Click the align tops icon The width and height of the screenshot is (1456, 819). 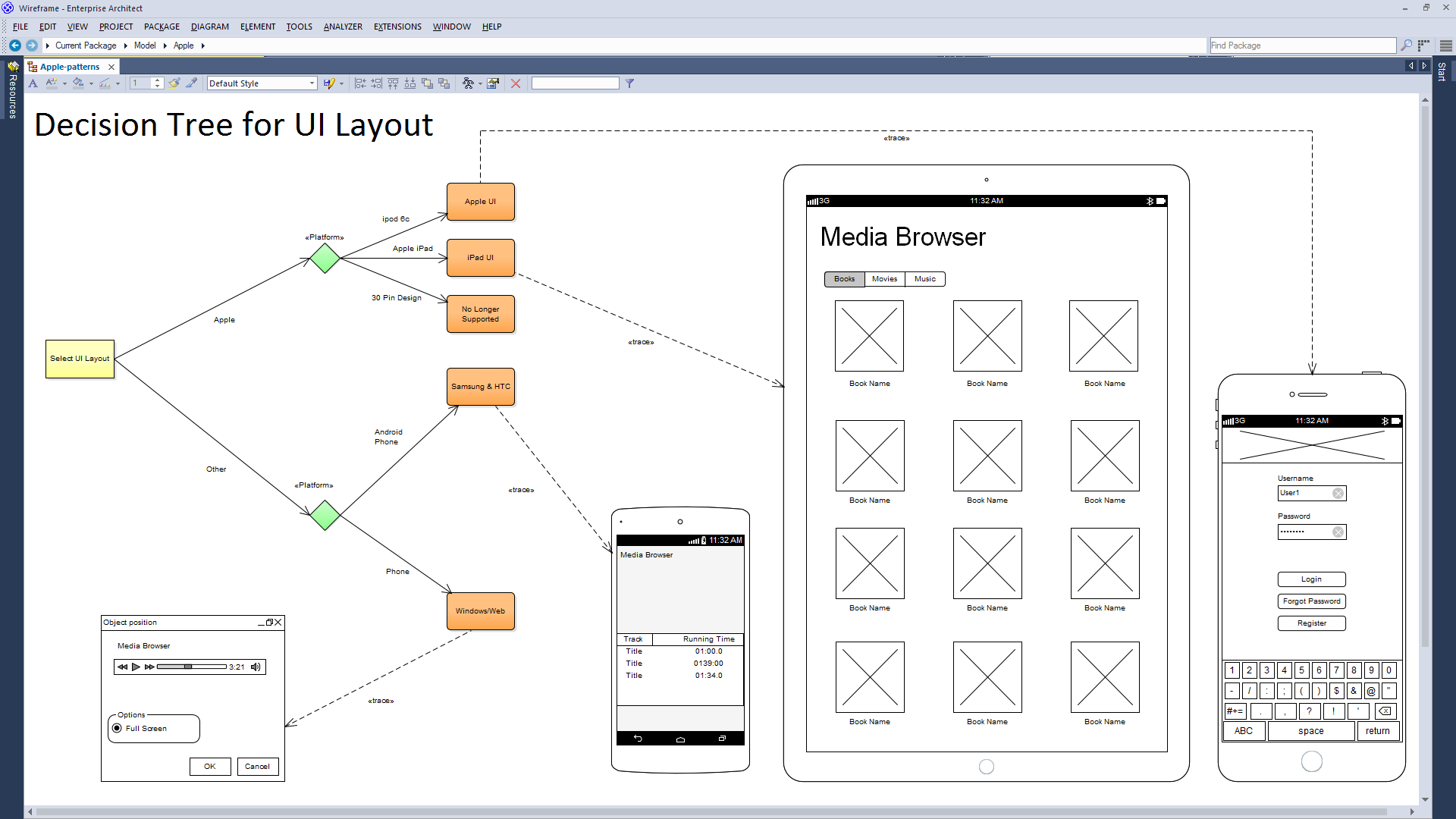[393, 83]
